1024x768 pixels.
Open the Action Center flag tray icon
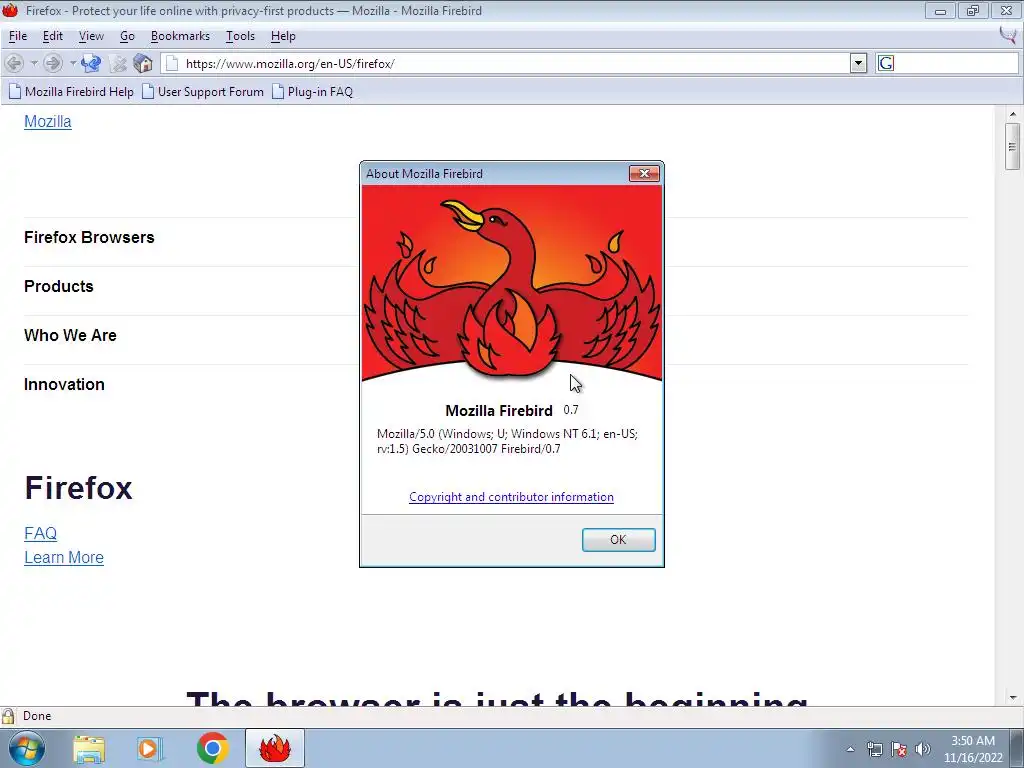click(x=899, y=749)
